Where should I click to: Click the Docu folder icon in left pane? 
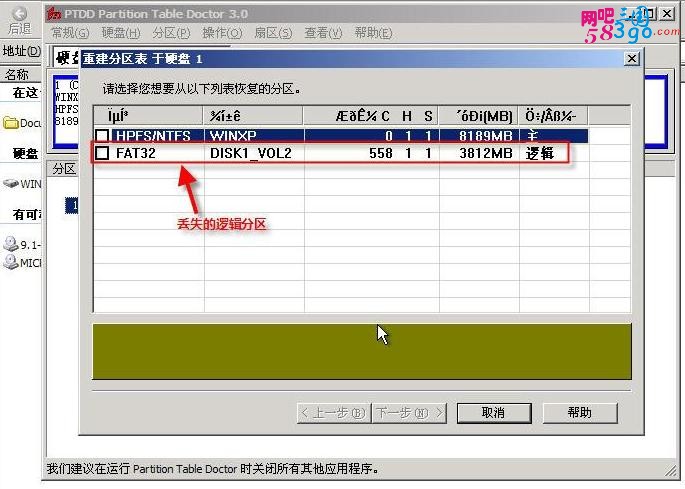10,123
